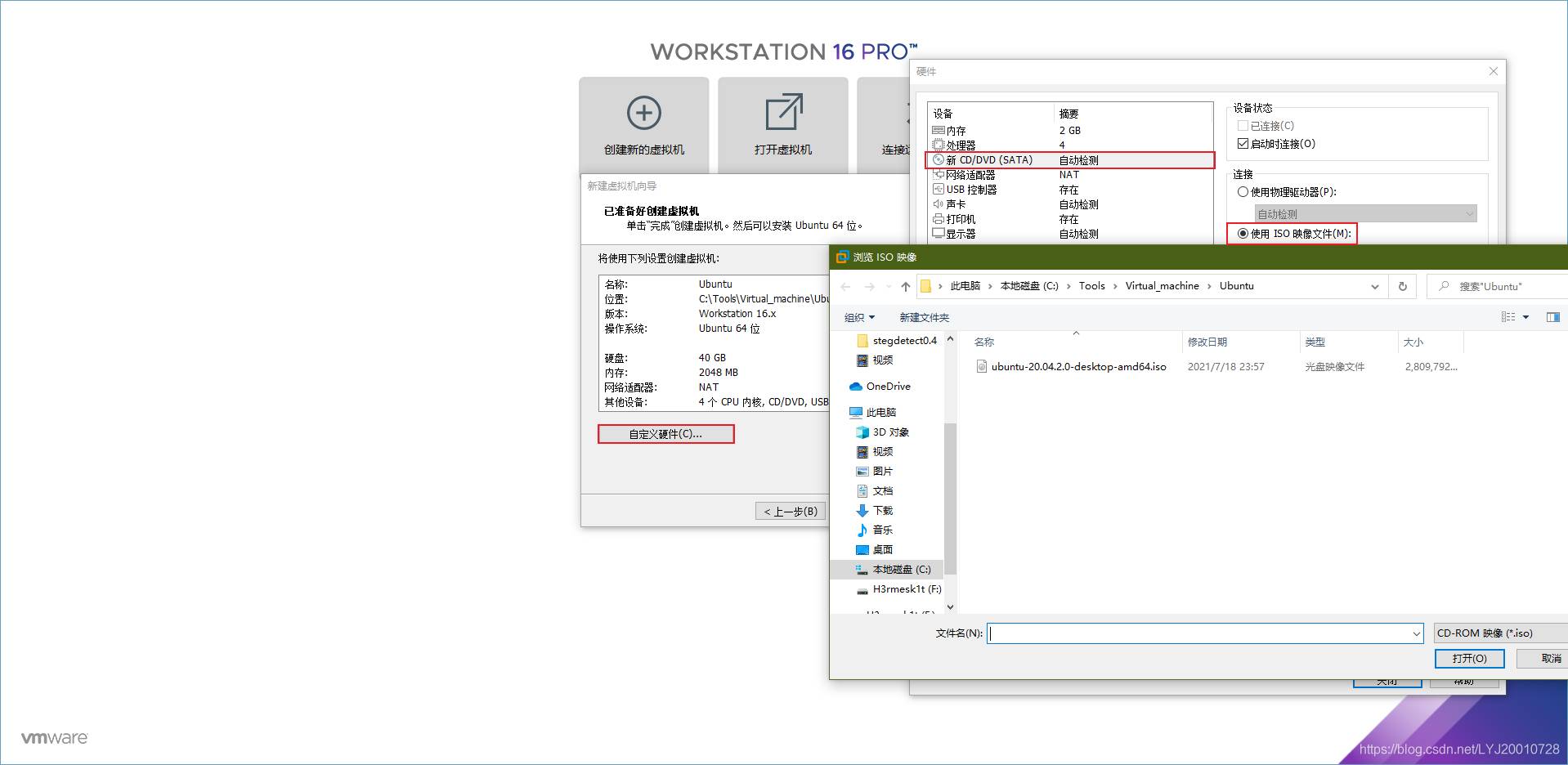1568x765 pixels.
Task: Toggle the preview pane icon
Action: [1553, 317]
